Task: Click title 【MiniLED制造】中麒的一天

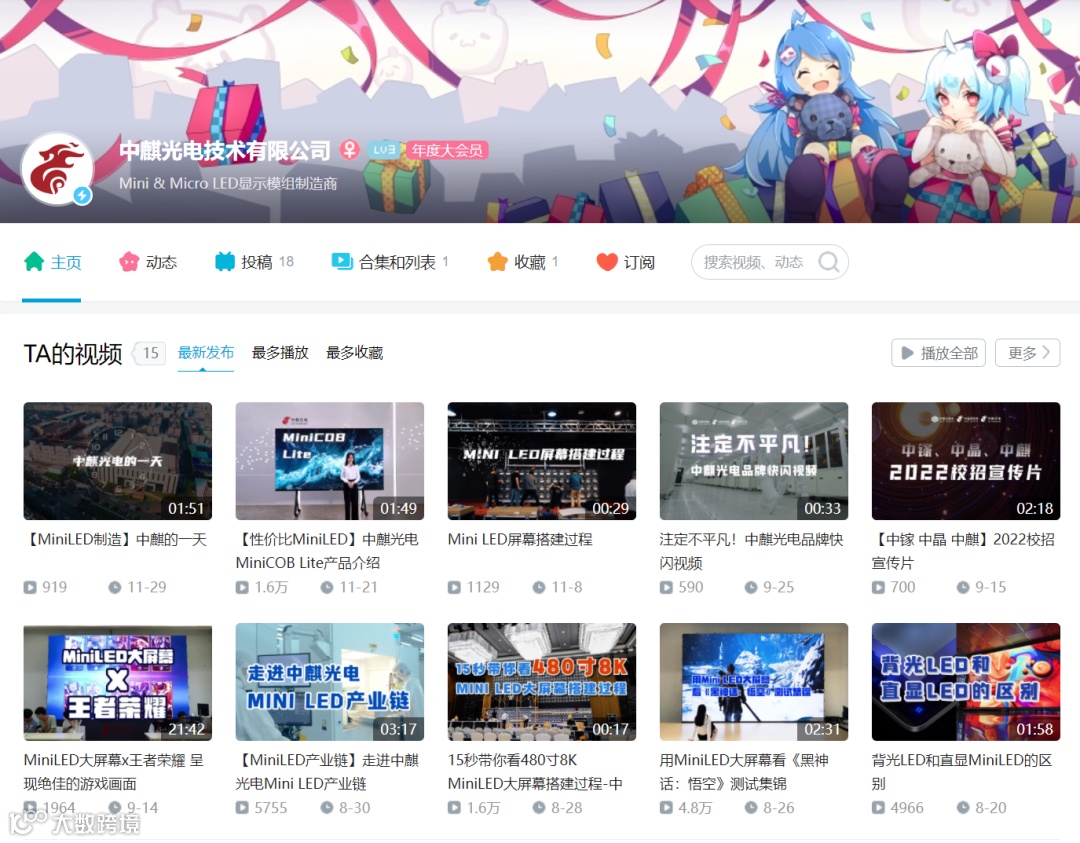Action: click(116, 539)
